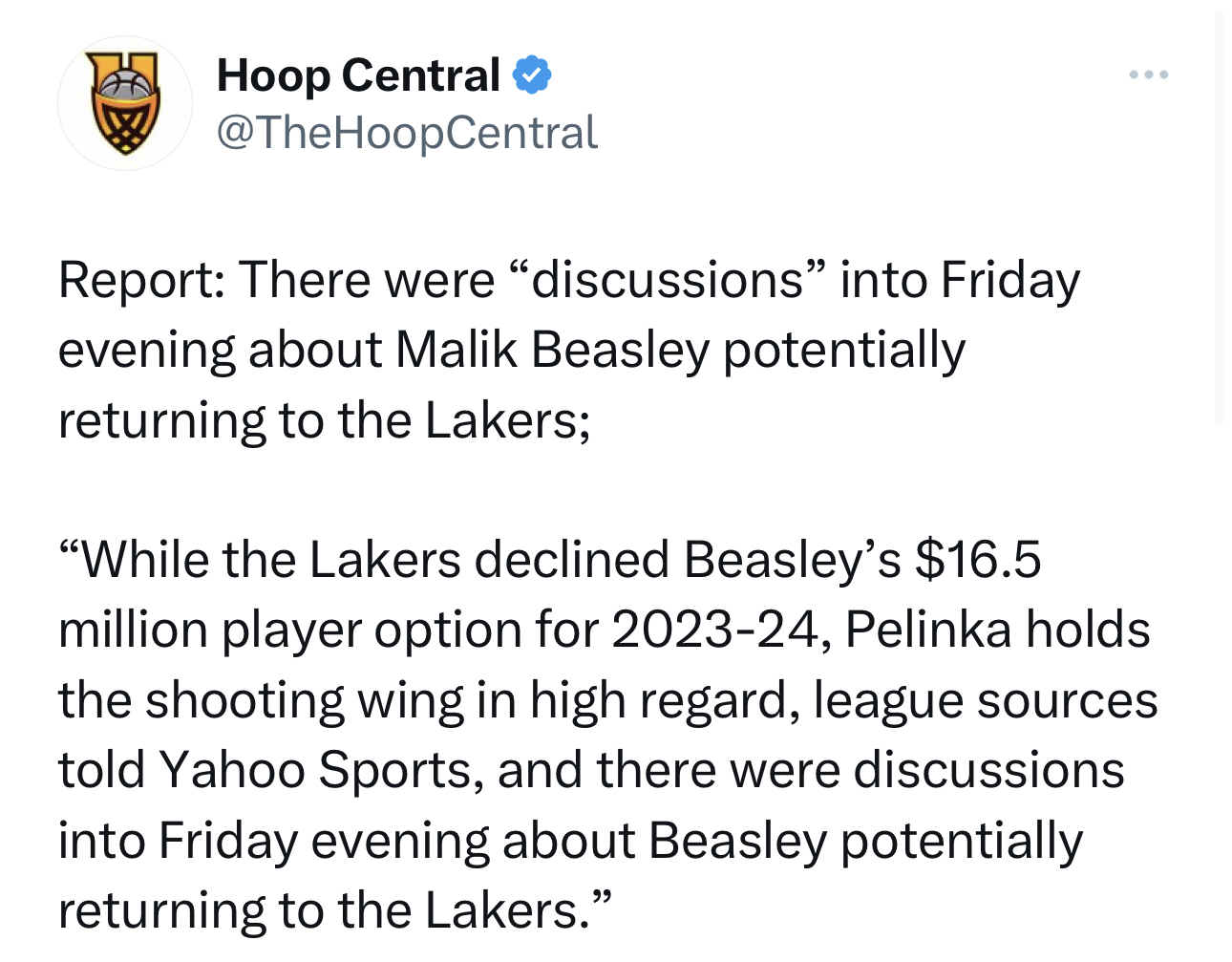The height and width of the screenshot is (962, 1232).
Task: Click the word "While" opening the quote
Action: coord(145,560)
